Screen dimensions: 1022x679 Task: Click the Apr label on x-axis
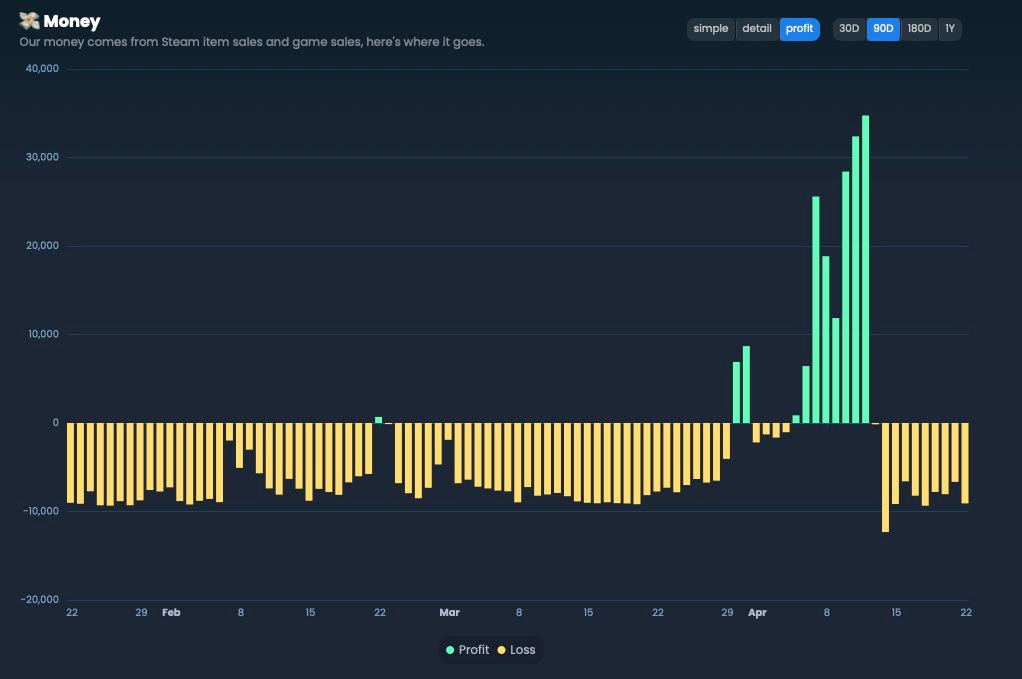coord(757,612)
